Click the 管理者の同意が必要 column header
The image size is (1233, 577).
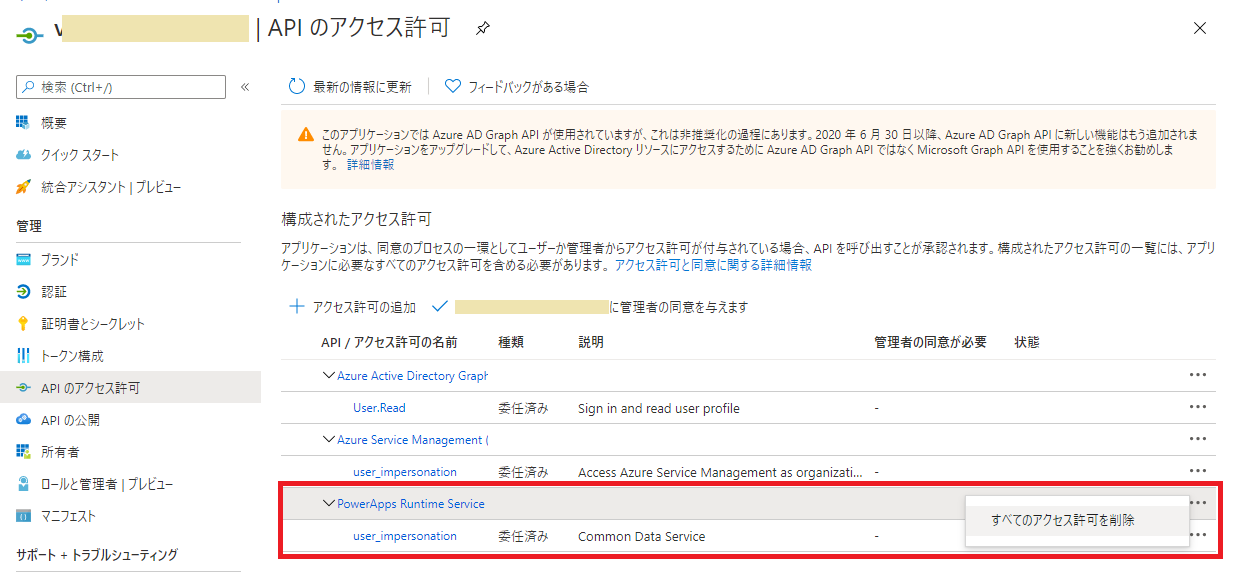tap(930, 342)
